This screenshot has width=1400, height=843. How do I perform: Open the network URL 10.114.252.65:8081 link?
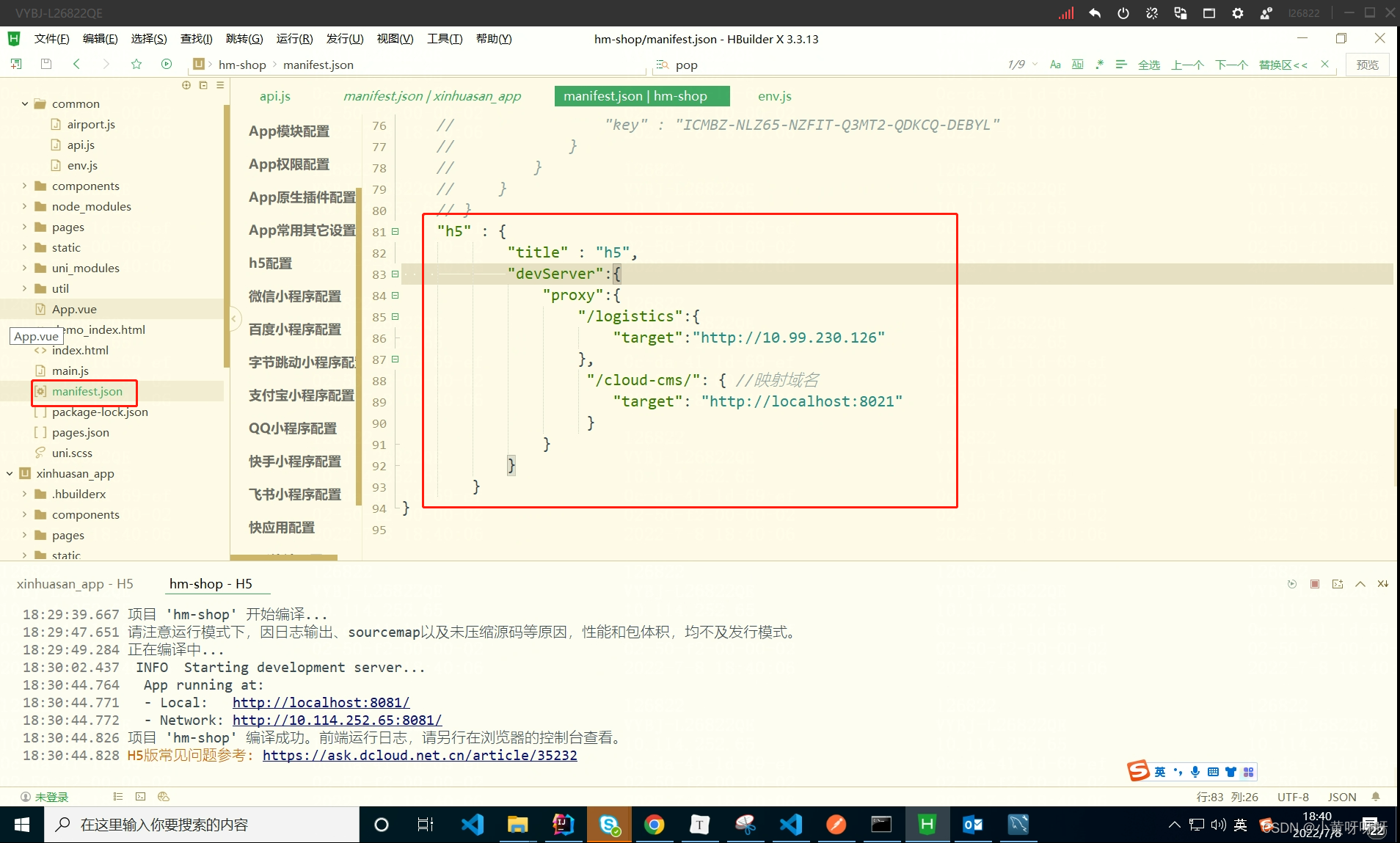(337, 720)
